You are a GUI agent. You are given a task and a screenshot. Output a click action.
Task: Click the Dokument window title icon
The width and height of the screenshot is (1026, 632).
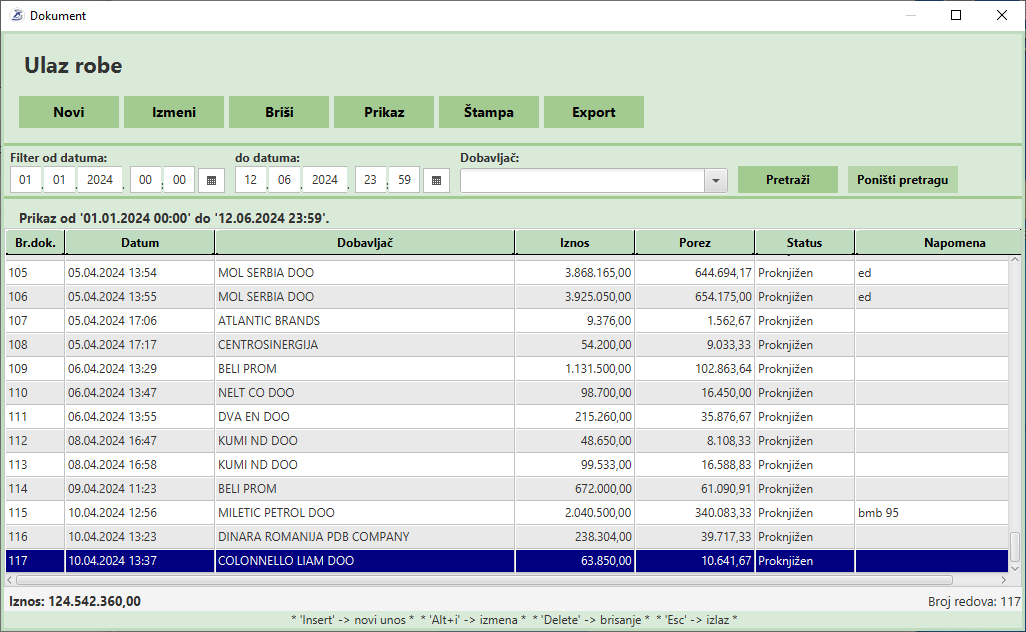pyautogui.click(x=16, y=16)
